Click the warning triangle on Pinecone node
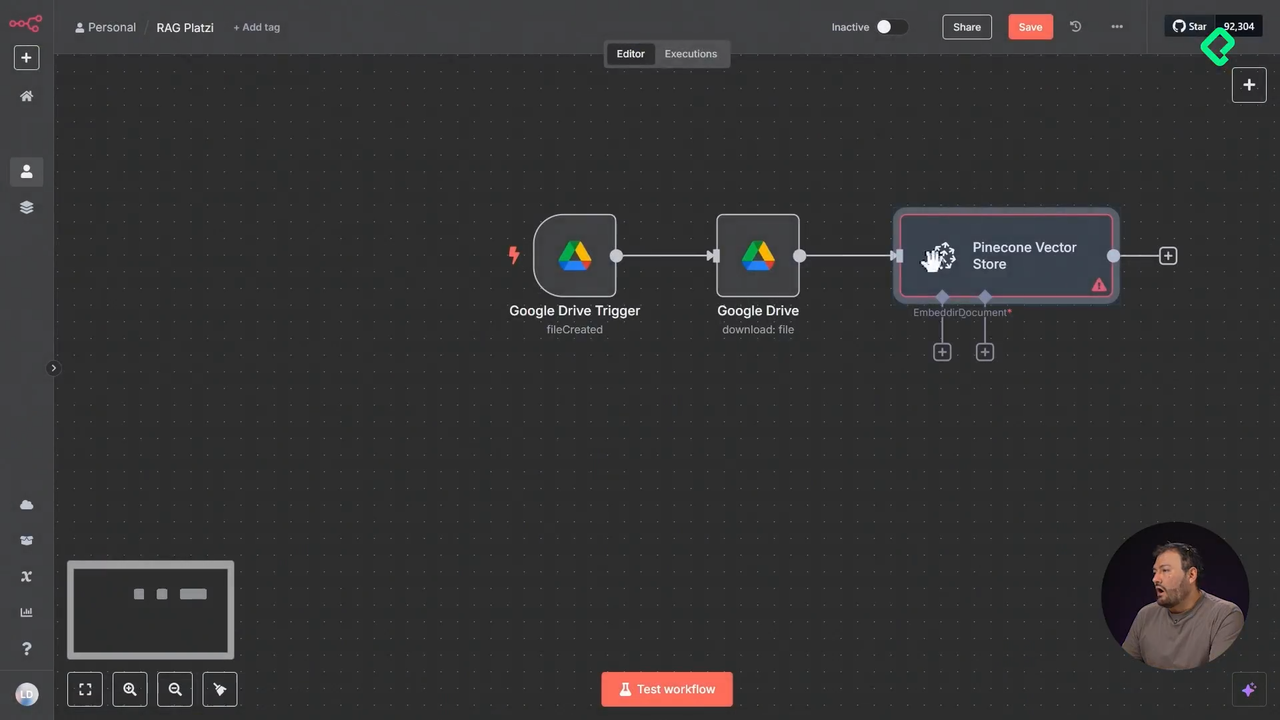 coord(1099,285)
